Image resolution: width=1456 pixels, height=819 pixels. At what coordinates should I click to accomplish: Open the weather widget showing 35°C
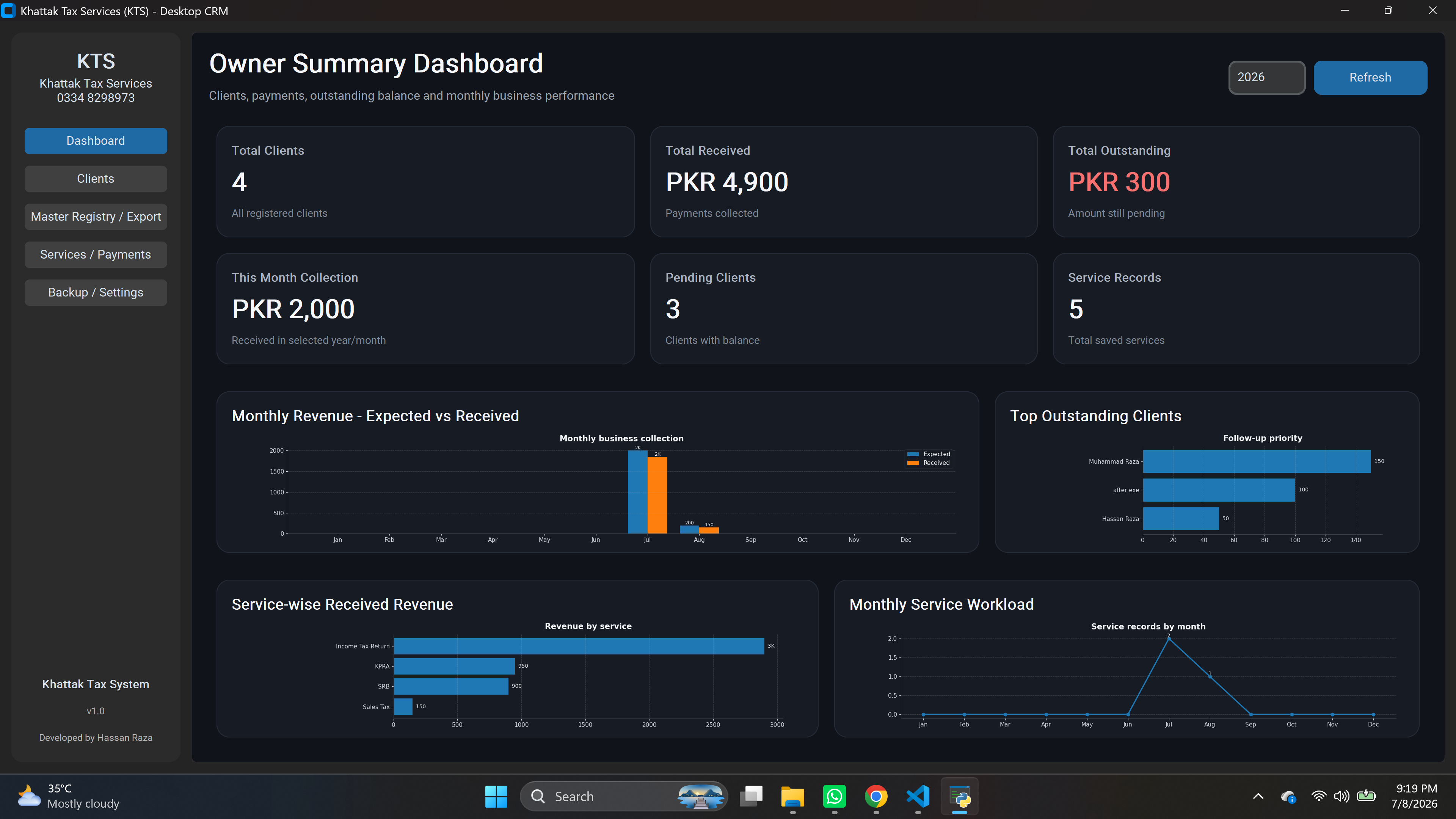tap(69, 796)
